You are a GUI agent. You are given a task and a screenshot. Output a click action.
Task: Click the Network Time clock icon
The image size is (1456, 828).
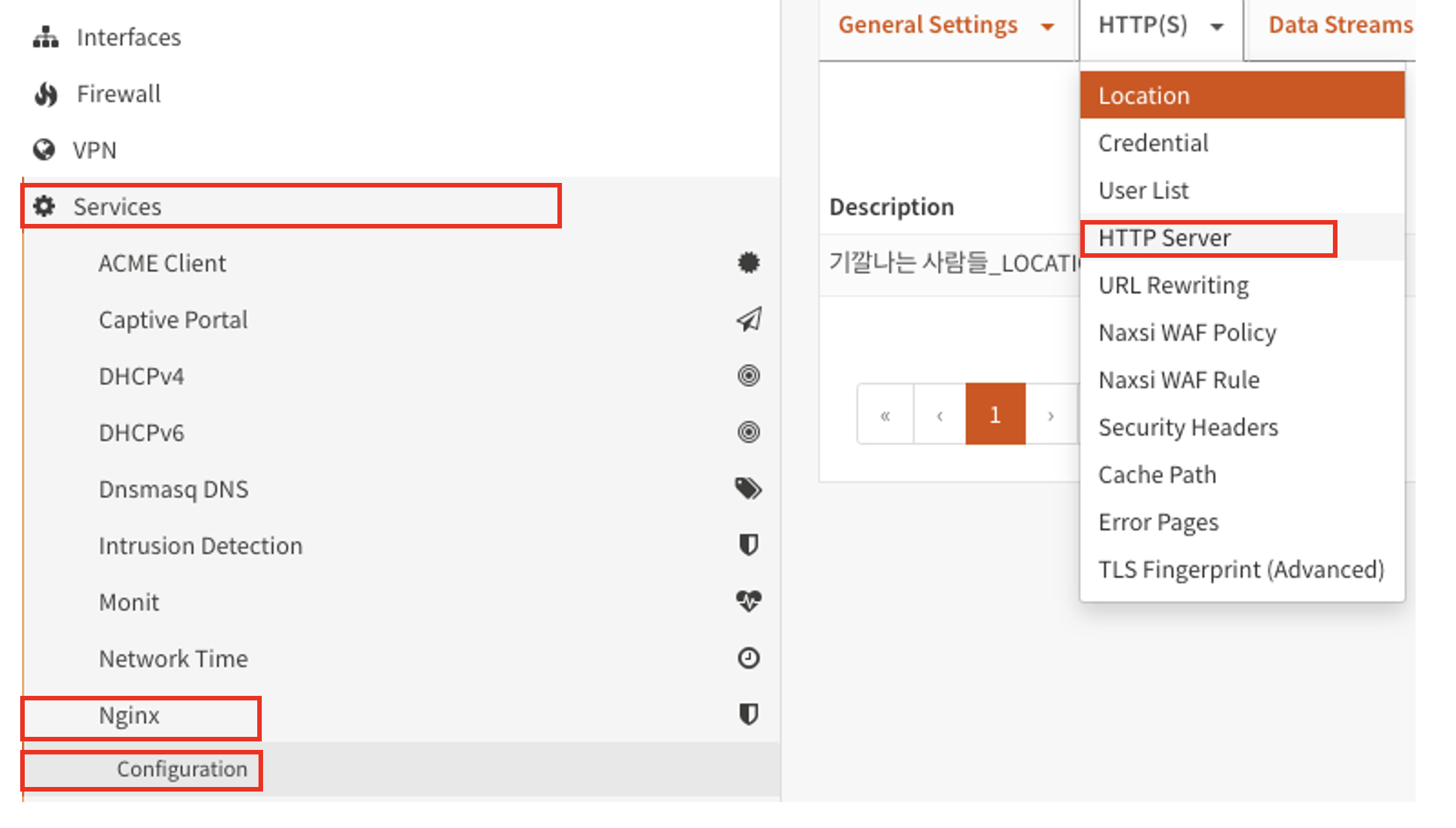click(x=748, y=658)
